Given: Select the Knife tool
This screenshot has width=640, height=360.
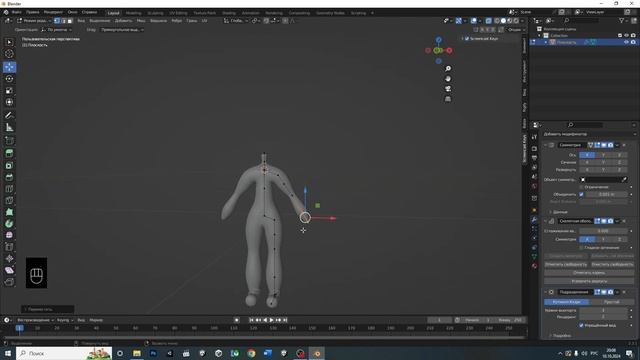Looking at the screenshot, I should (9, 200).
